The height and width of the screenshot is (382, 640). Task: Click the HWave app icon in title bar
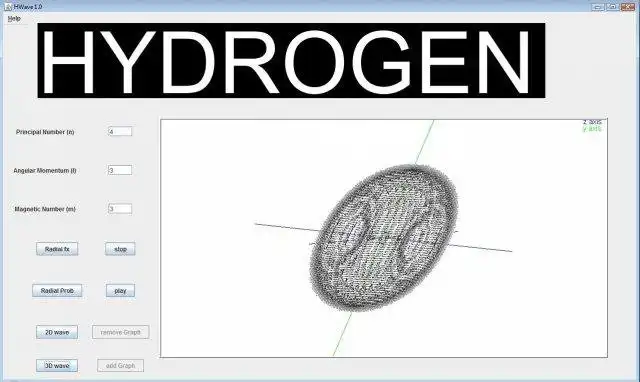pos(8,7)
